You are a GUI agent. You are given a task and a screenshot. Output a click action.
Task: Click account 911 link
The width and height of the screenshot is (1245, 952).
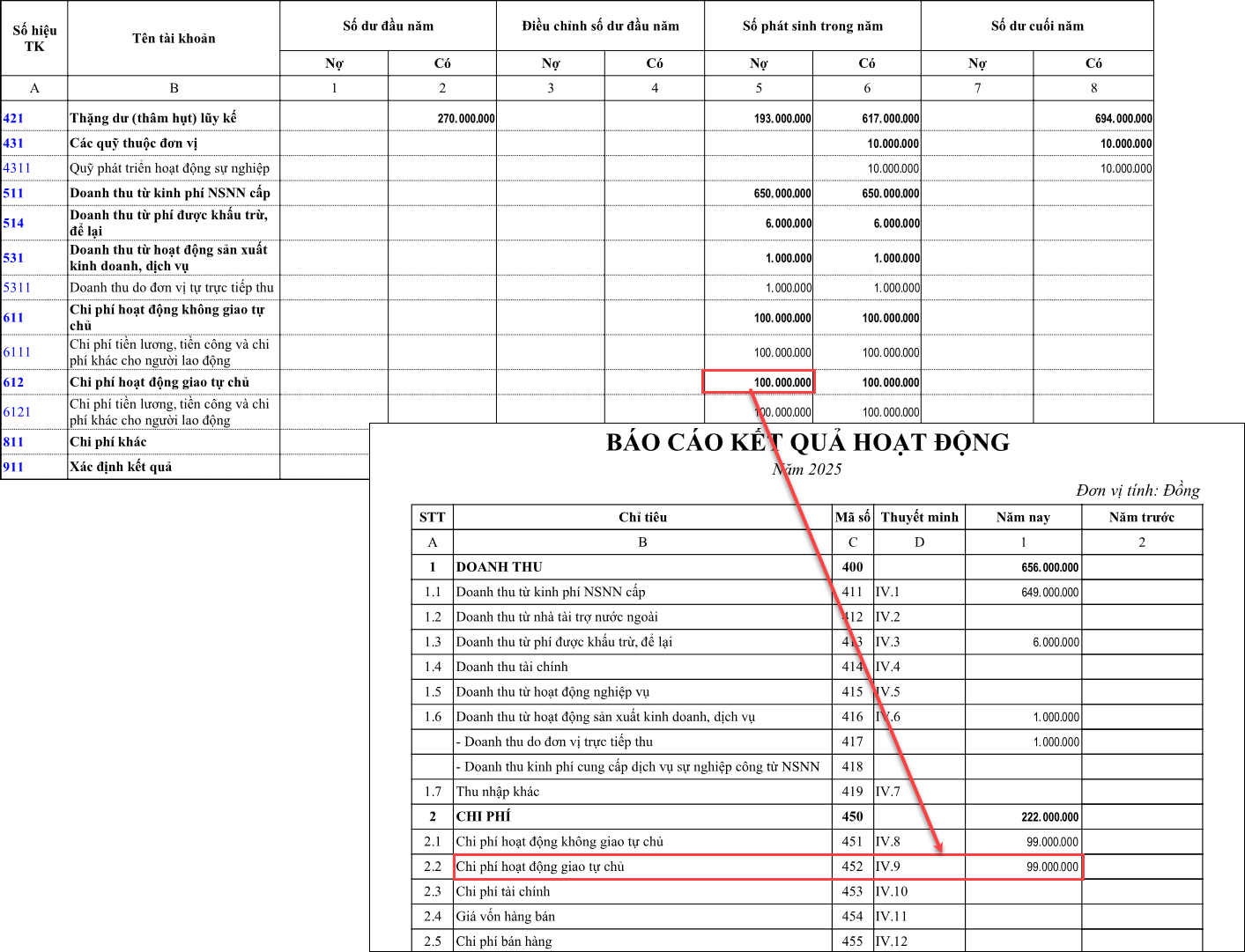(x=13, y=467)
